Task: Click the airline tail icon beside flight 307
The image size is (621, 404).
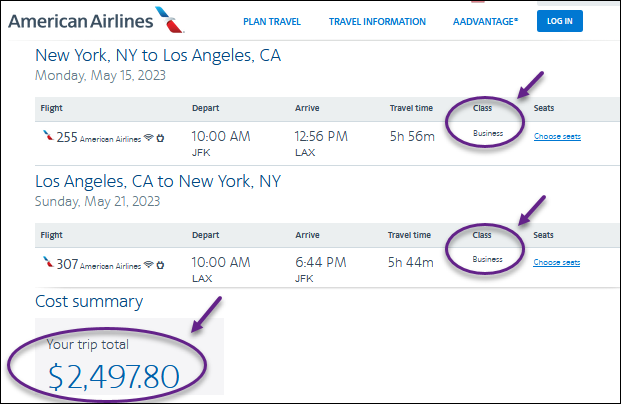Action: pyautogui.click(x=48, y=262)
